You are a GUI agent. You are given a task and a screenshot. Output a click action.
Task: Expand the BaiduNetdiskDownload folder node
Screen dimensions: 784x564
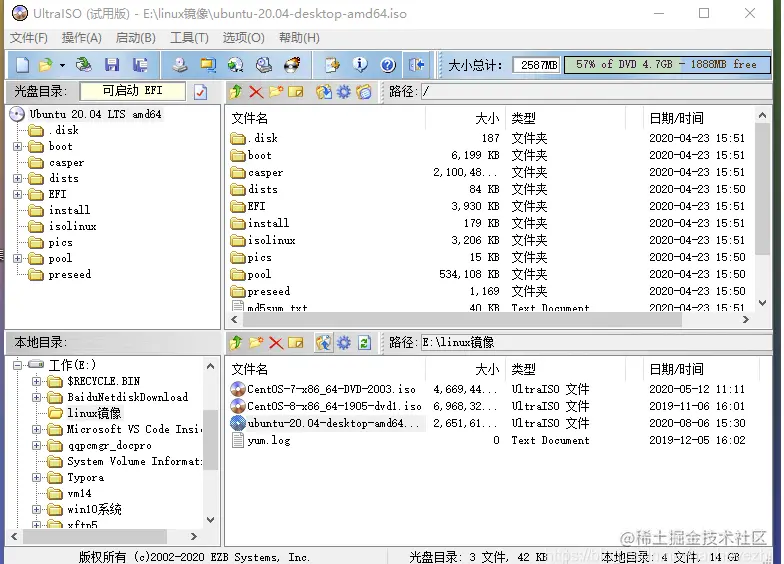36,398
